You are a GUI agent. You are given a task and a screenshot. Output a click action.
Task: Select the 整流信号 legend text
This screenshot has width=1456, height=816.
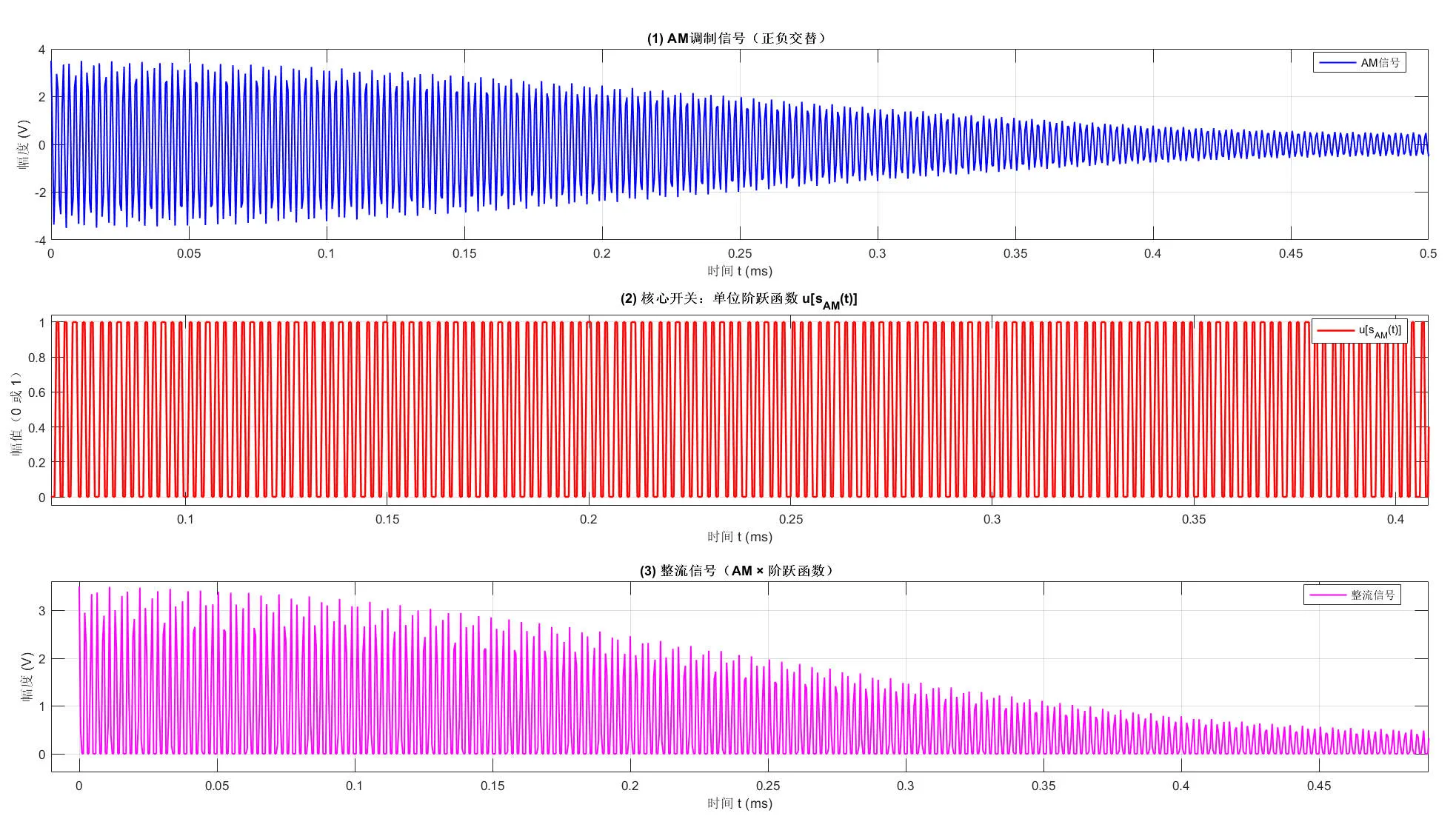pyautogui.click(x=1373, y=595)
